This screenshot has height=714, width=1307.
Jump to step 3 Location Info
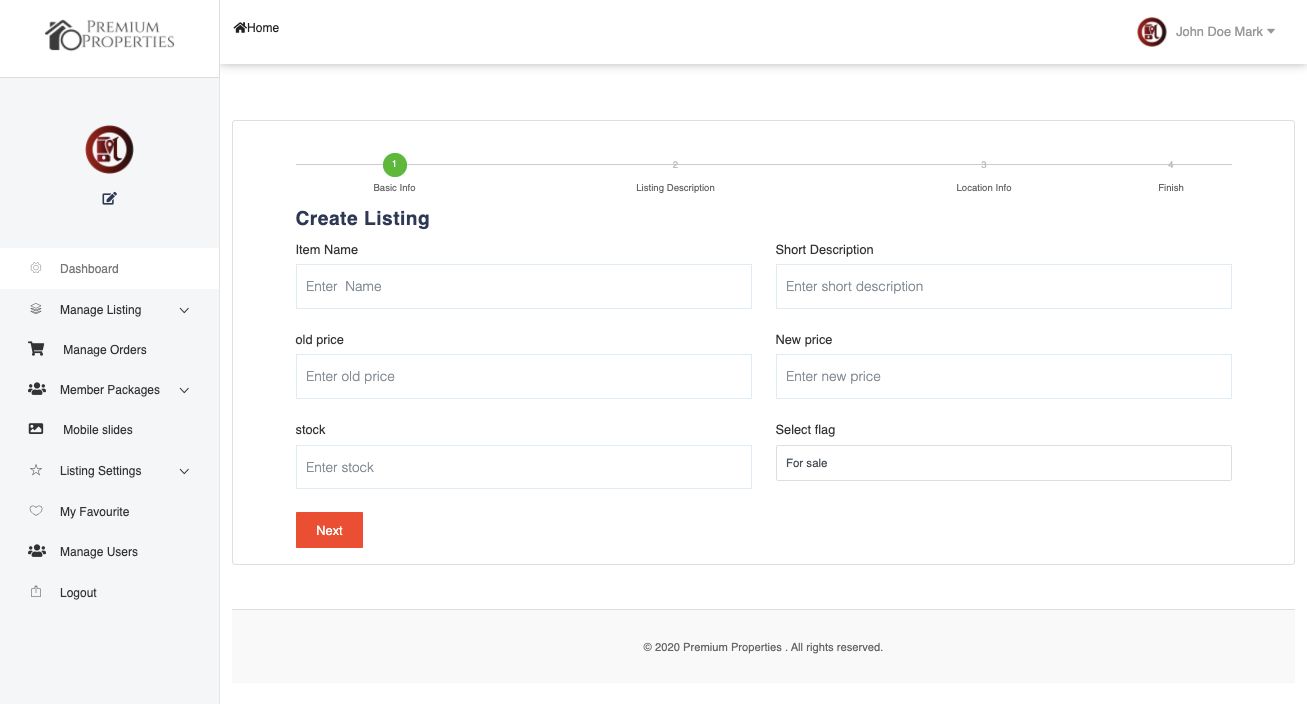983,165
